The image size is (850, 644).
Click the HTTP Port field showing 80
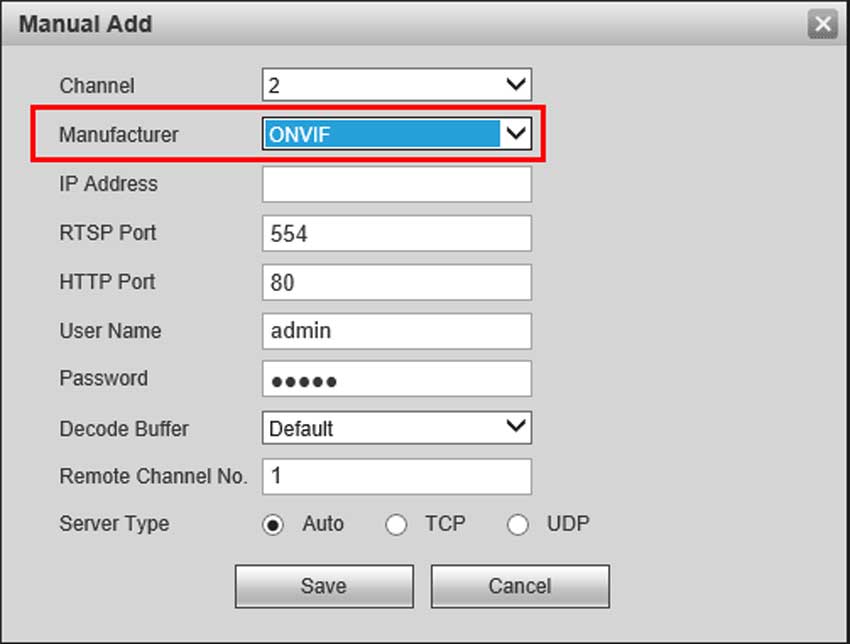pyautogui.click(x=396, y=282)
